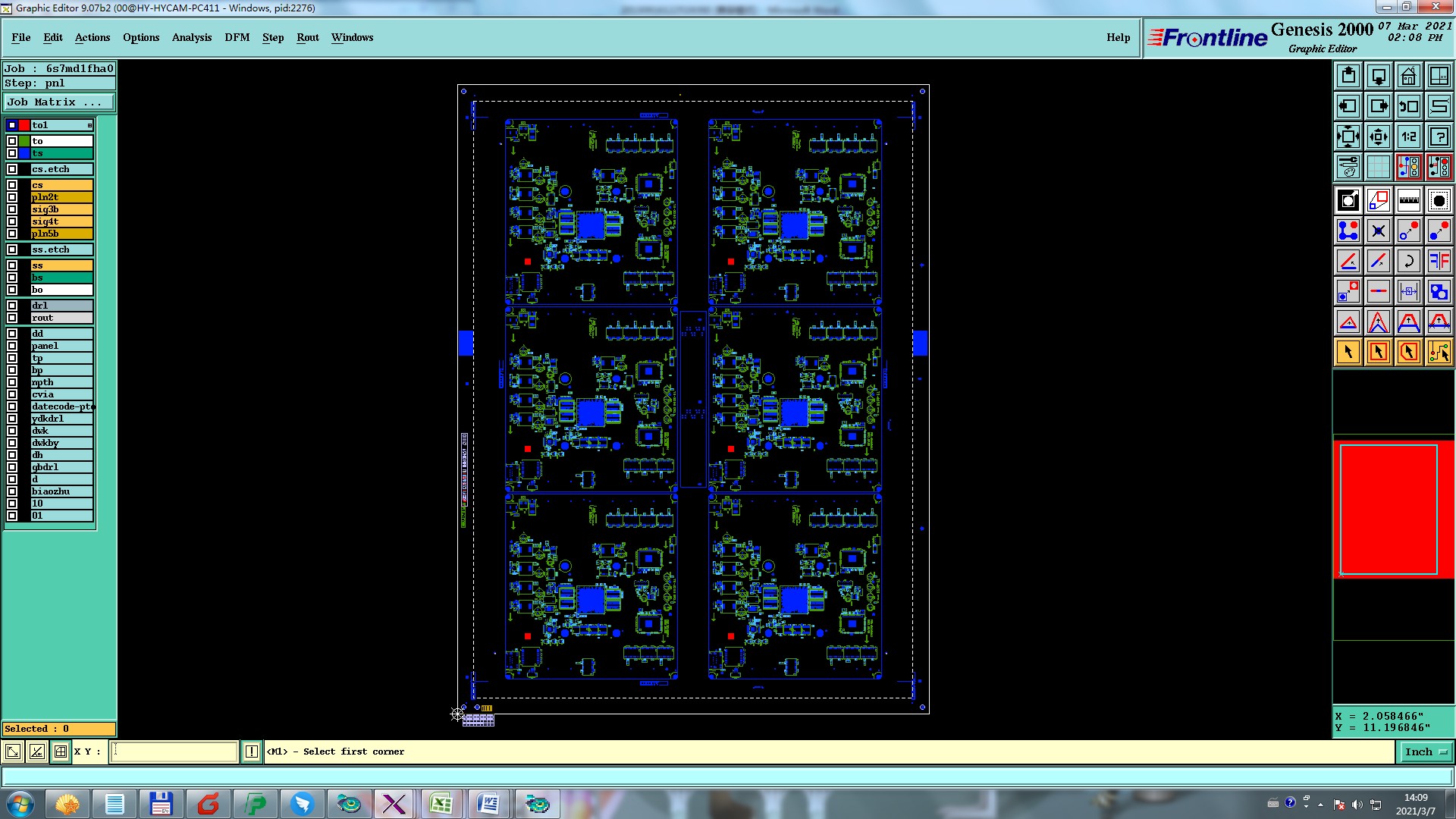This screenshot has height=819, width=1456.
Task: Open the Job Matrix button
Action: (59, 102)
